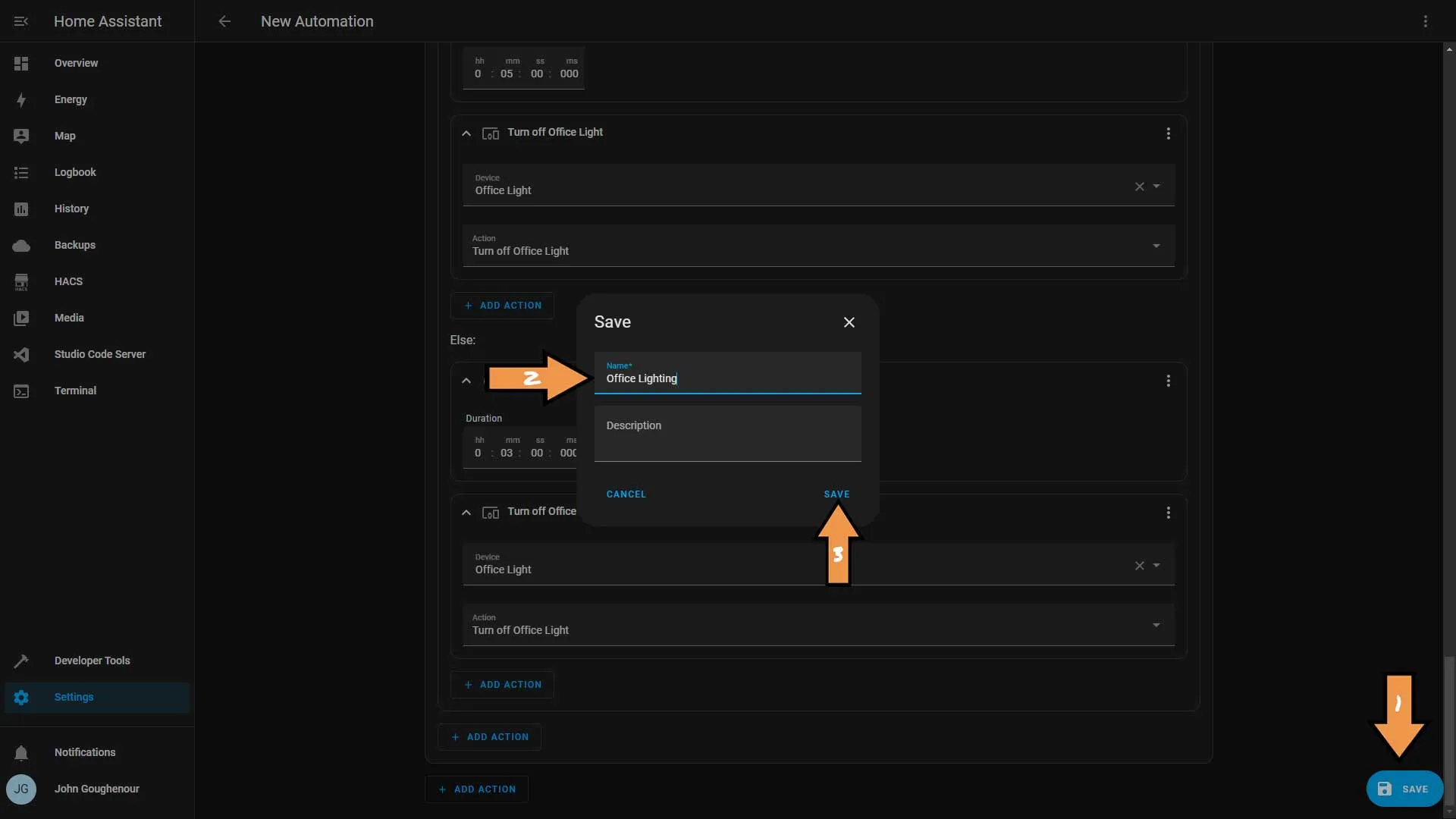Open options menu for the Else delay action

1168,381
